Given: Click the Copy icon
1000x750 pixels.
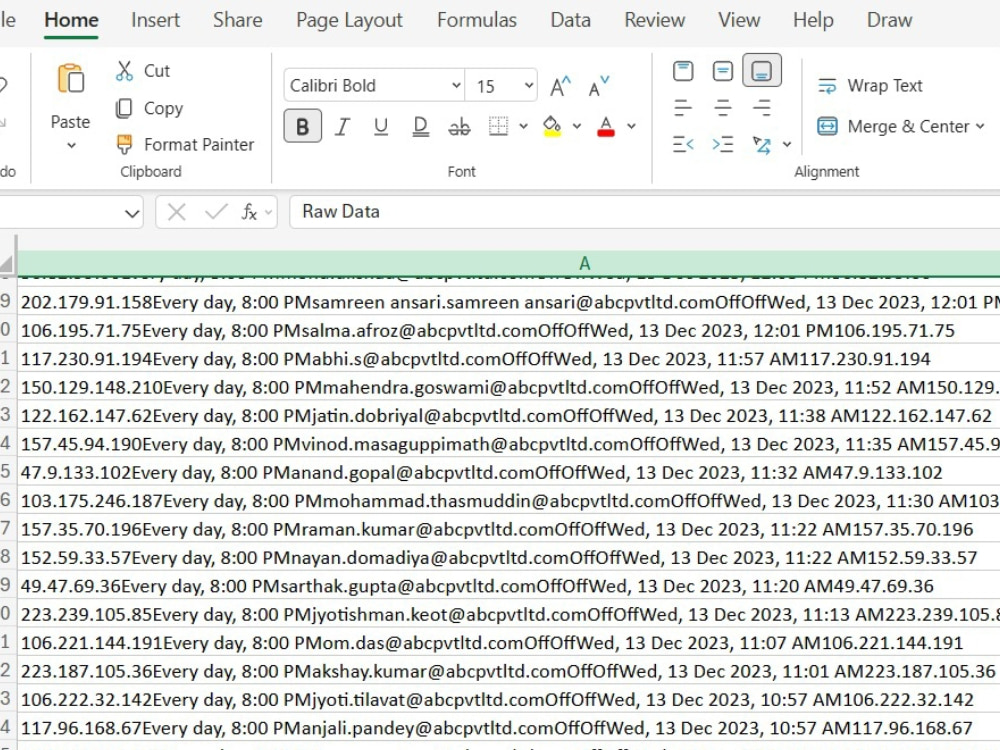Looking at the screenshot, I should tap(124, 108).
